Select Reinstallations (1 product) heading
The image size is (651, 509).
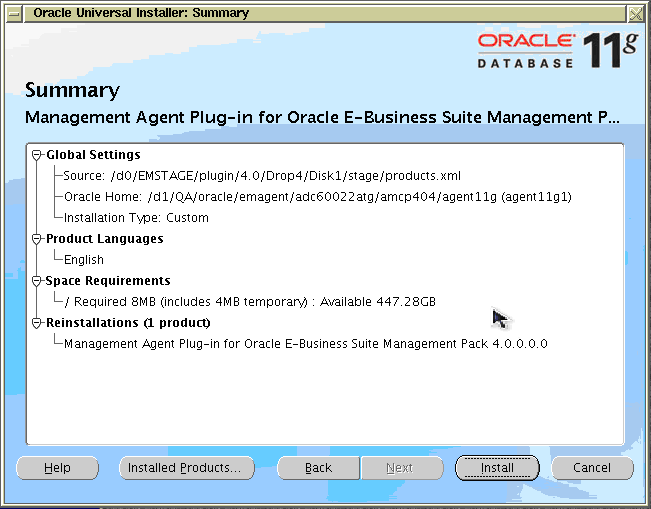point(128,323)
